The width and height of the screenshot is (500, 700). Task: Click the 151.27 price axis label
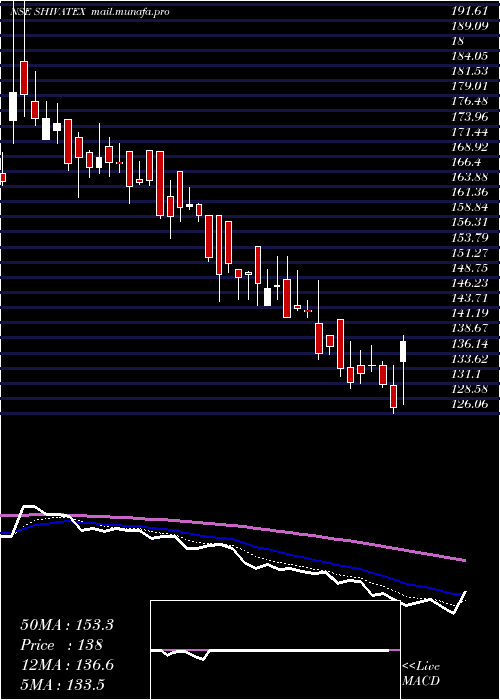tap(469, 253)
